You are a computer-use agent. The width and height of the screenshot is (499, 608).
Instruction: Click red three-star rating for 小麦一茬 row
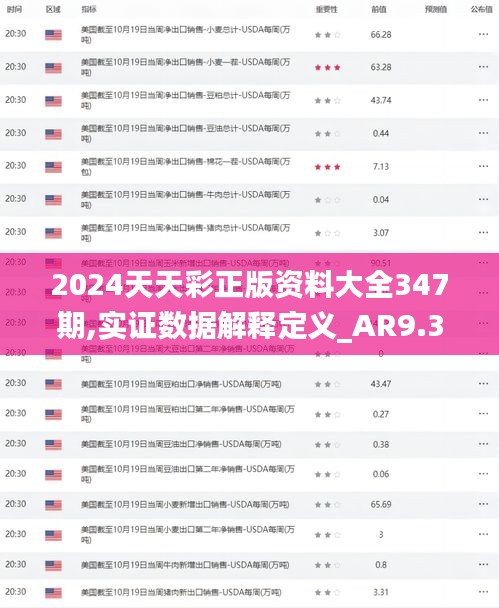(x=328, y=67)
